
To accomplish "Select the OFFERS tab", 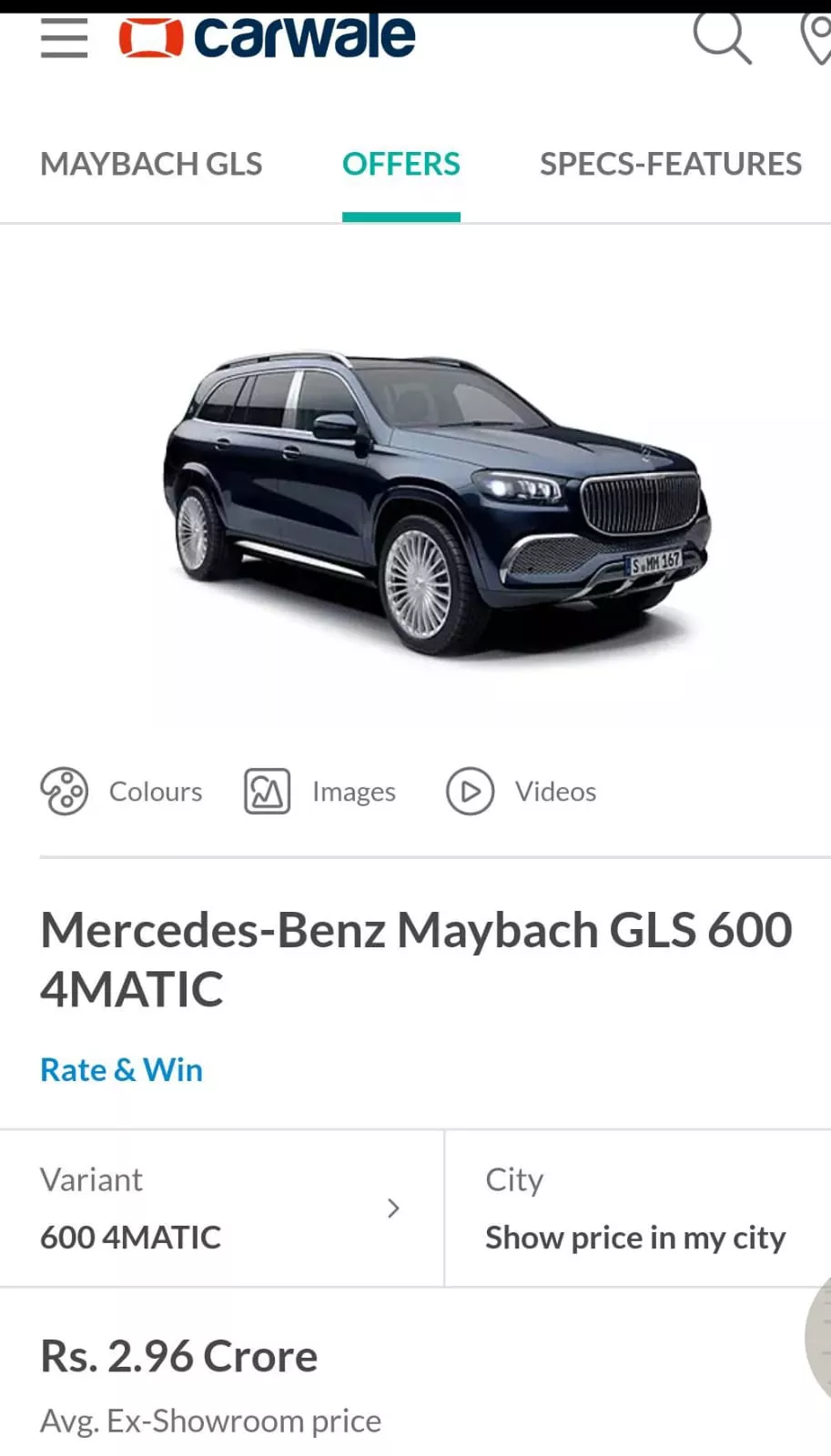I will pyautogui.click(x=401, y=164).
